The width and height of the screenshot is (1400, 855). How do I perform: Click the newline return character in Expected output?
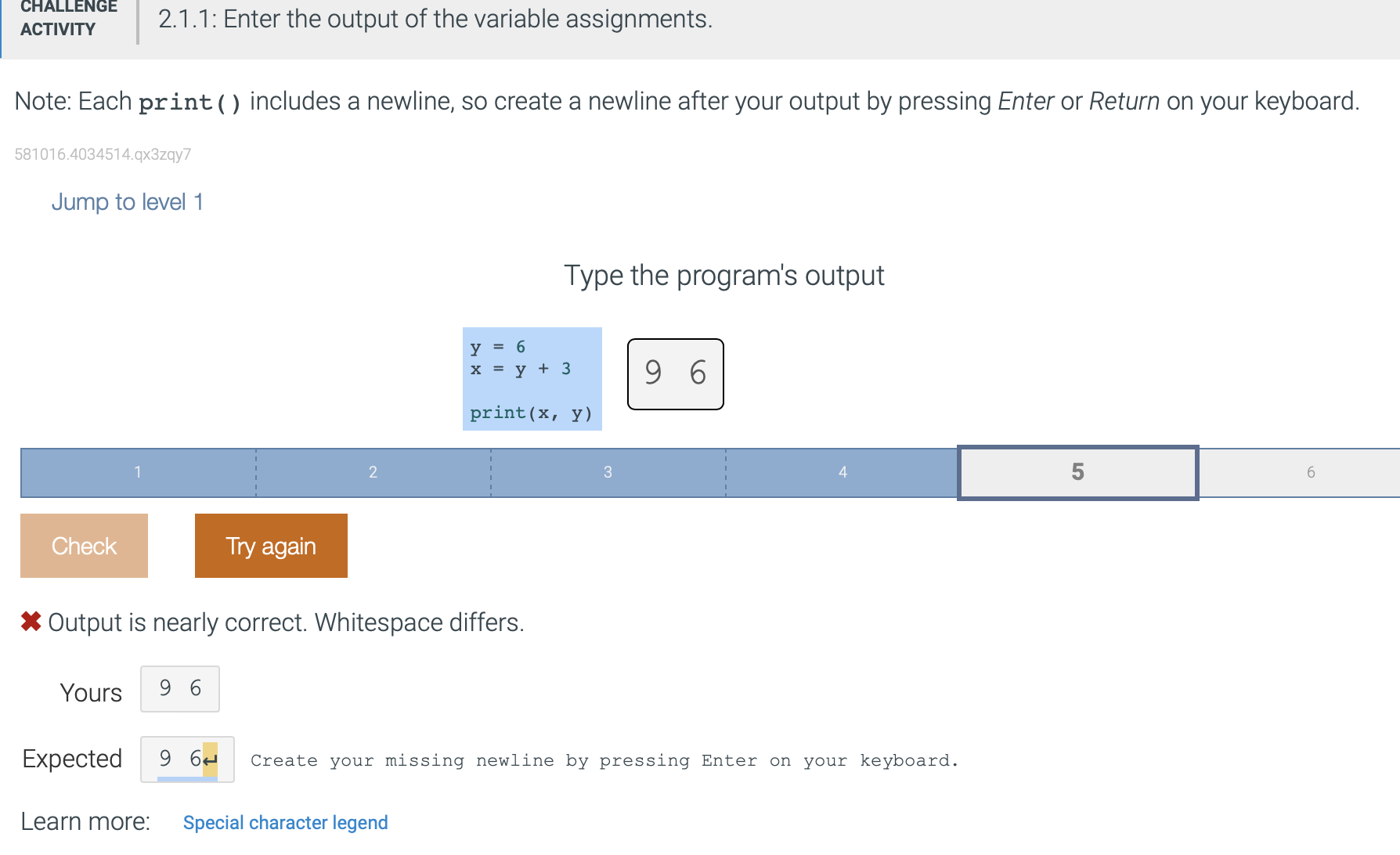pyautogui.click(x=208, y=758)
